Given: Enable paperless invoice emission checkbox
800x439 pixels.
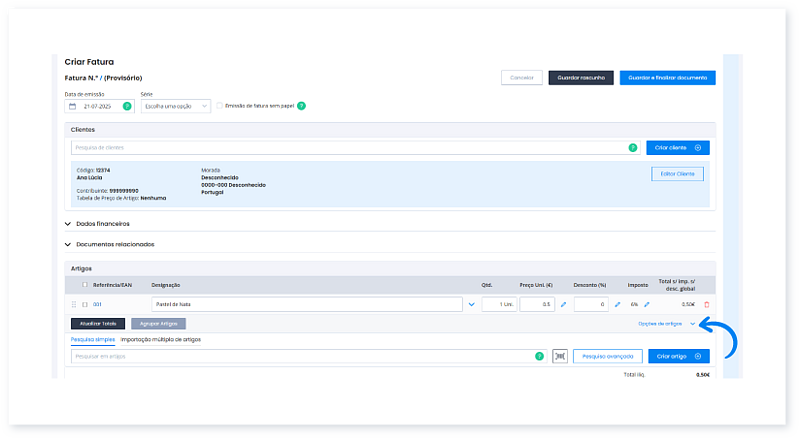Looking at the screenshot, I should tap(220, 105).
